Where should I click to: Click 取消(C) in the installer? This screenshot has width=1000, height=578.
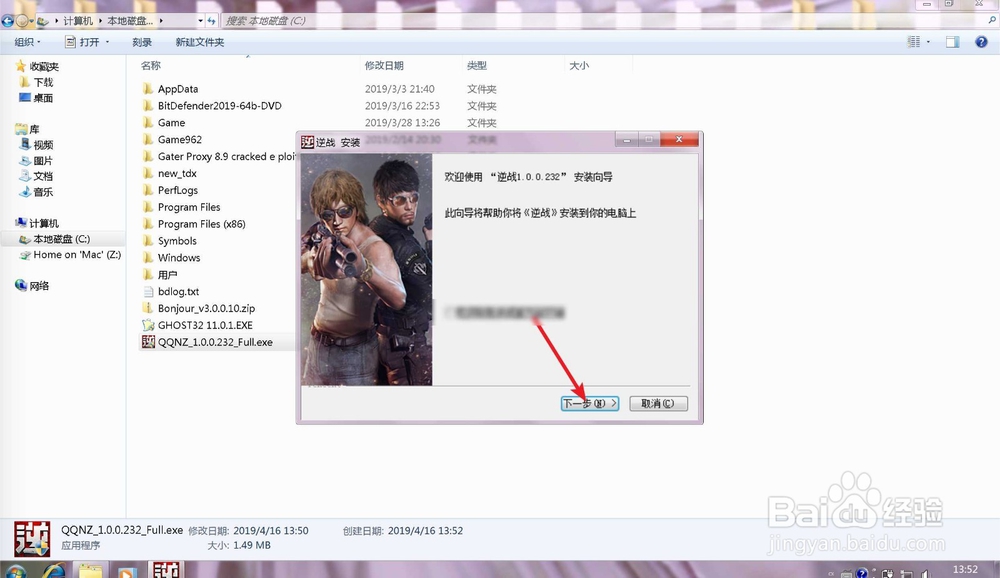658,403
